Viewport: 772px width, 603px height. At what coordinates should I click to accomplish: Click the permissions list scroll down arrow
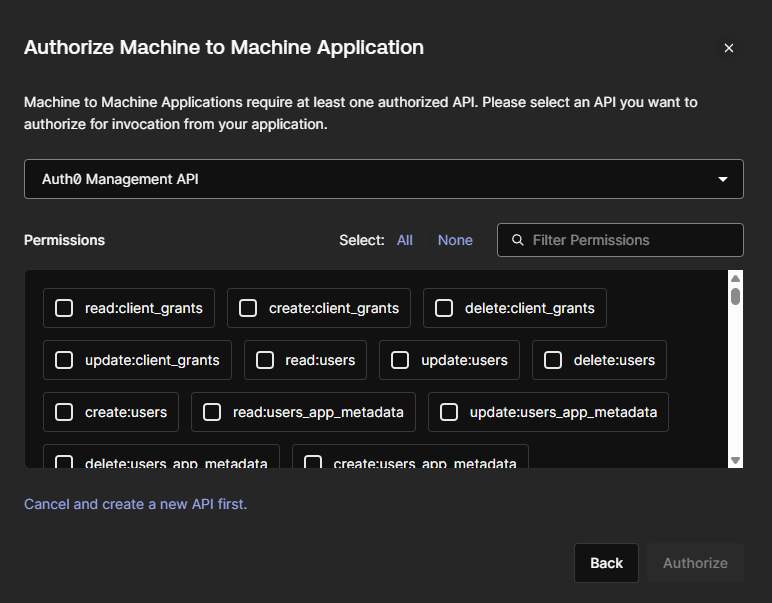[x=736, y=460]
